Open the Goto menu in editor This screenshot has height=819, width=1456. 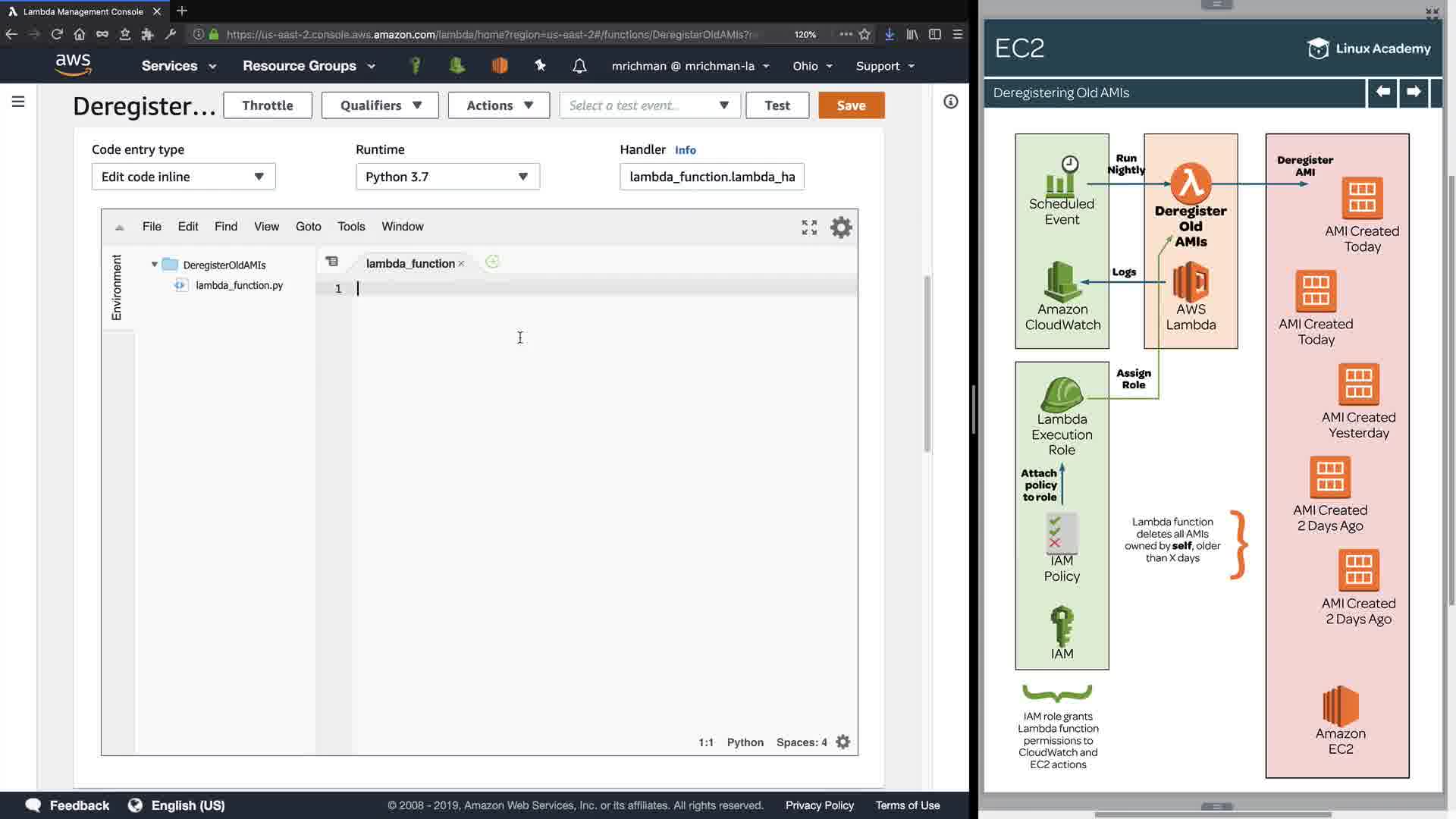click(x=308, y=227)
